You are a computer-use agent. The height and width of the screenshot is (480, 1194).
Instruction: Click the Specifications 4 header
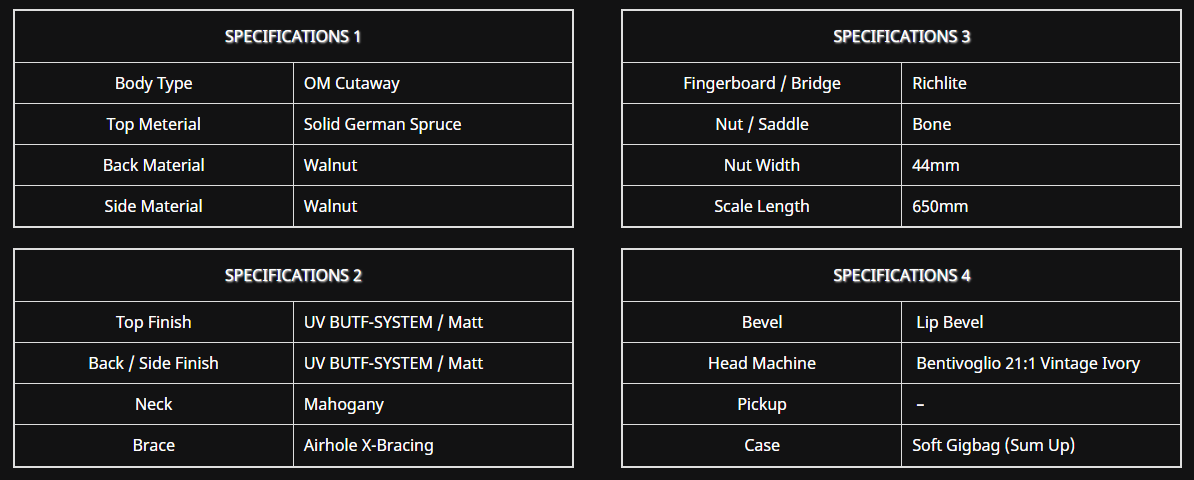point(902,276)
